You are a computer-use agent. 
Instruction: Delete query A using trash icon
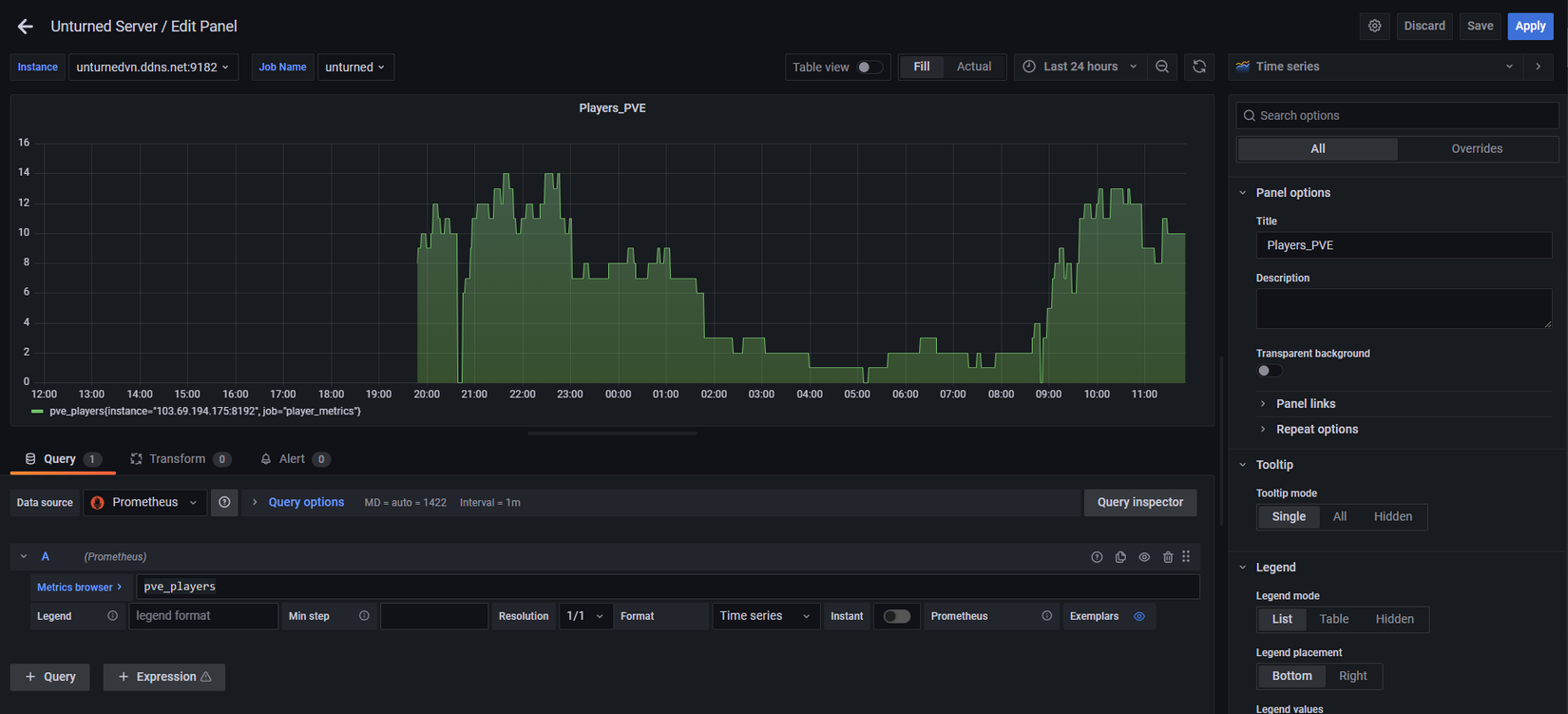click(x=1168, y=557)
